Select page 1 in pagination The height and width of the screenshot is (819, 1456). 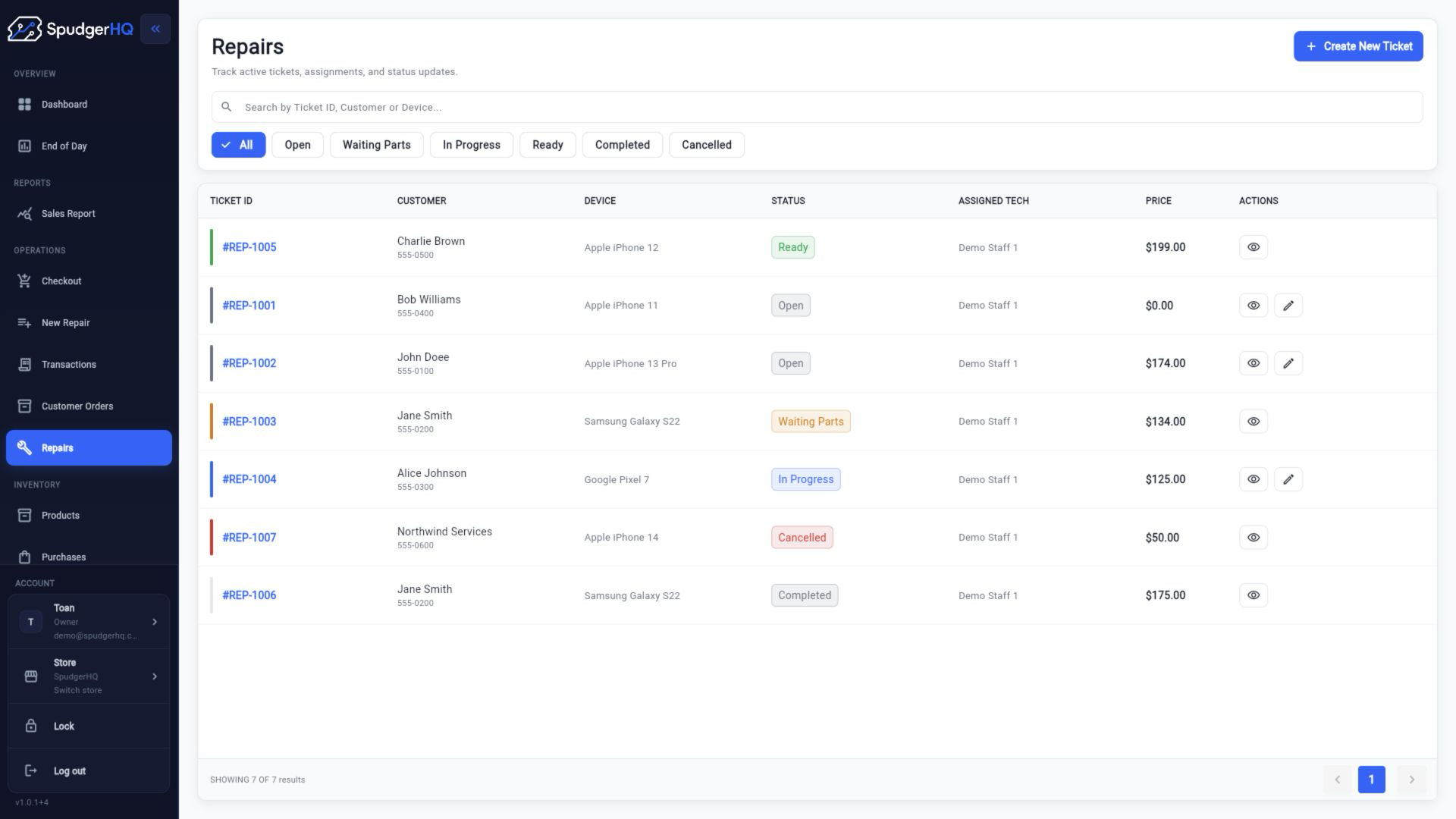click(1371, 780)
